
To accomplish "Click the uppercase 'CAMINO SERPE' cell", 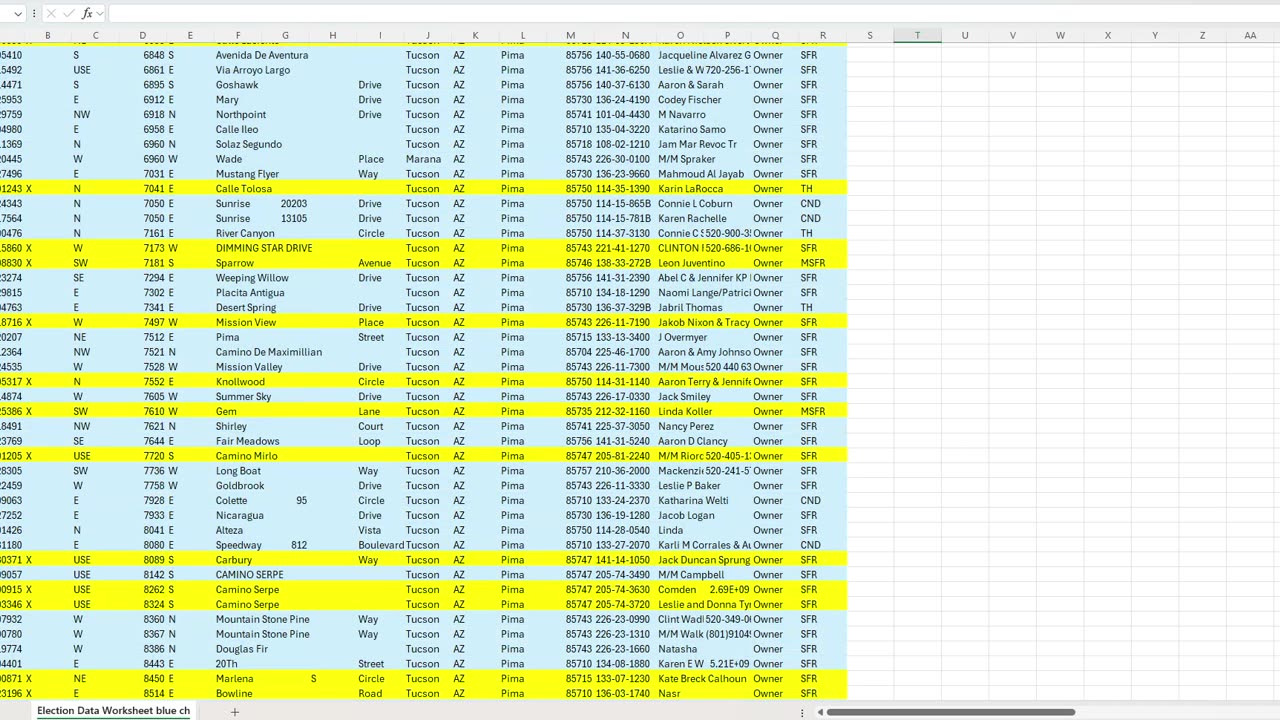I will (250, 575).
